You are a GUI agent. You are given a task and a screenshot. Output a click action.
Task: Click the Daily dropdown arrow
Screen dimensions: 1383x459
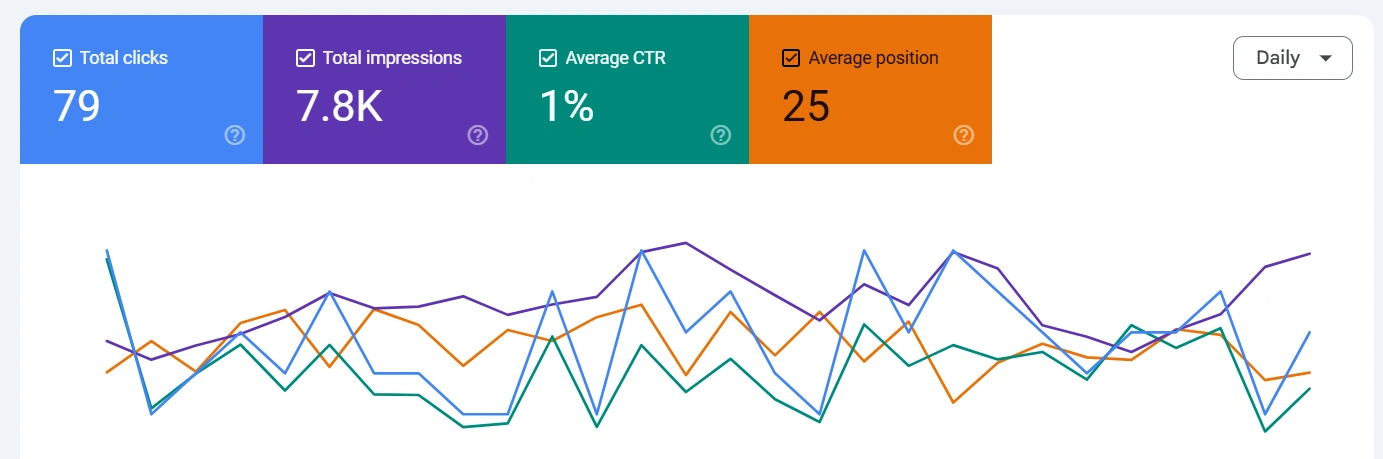point(1326,58)
